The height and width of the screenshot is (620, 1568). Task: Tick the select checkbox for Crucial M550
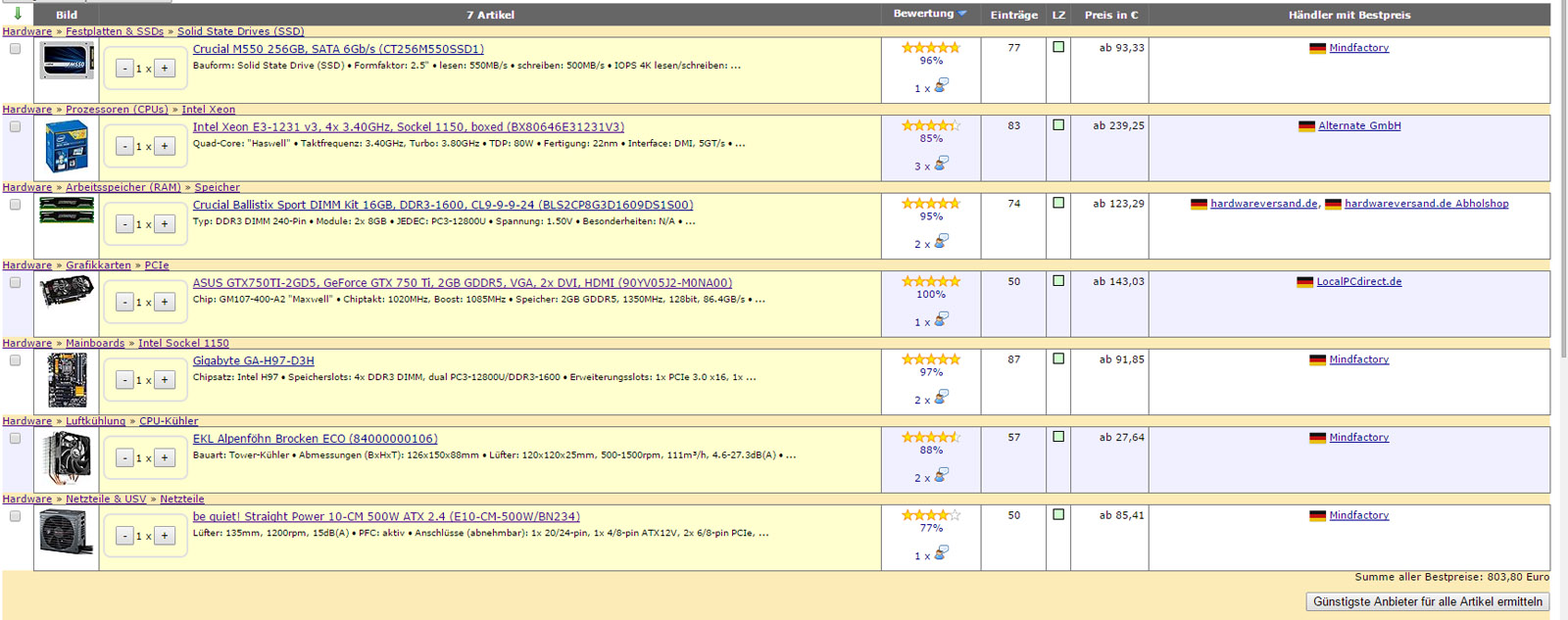point(15,49)
